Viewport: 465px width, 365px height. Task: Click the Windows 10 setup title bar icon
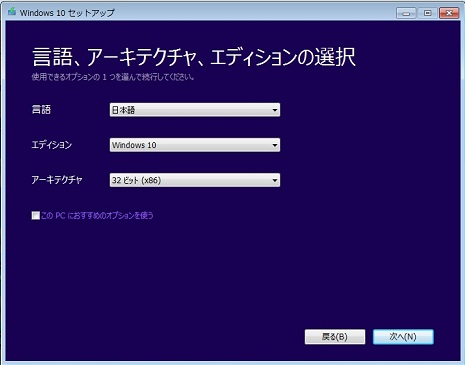click(12, 12)
